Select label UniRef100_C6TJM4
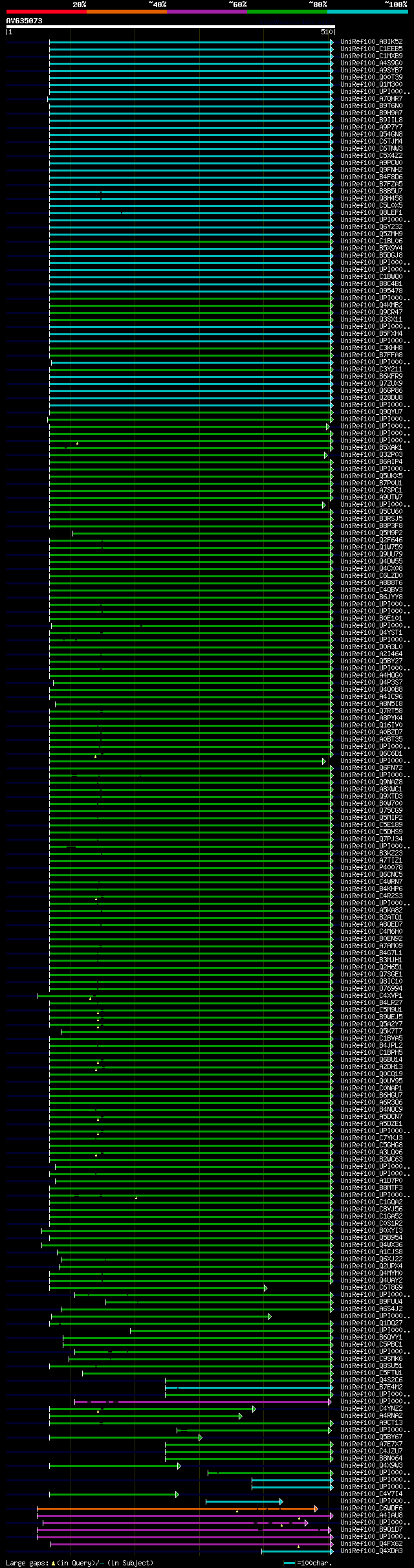Viewport: 414px width, 1568px height. point(371,142)
